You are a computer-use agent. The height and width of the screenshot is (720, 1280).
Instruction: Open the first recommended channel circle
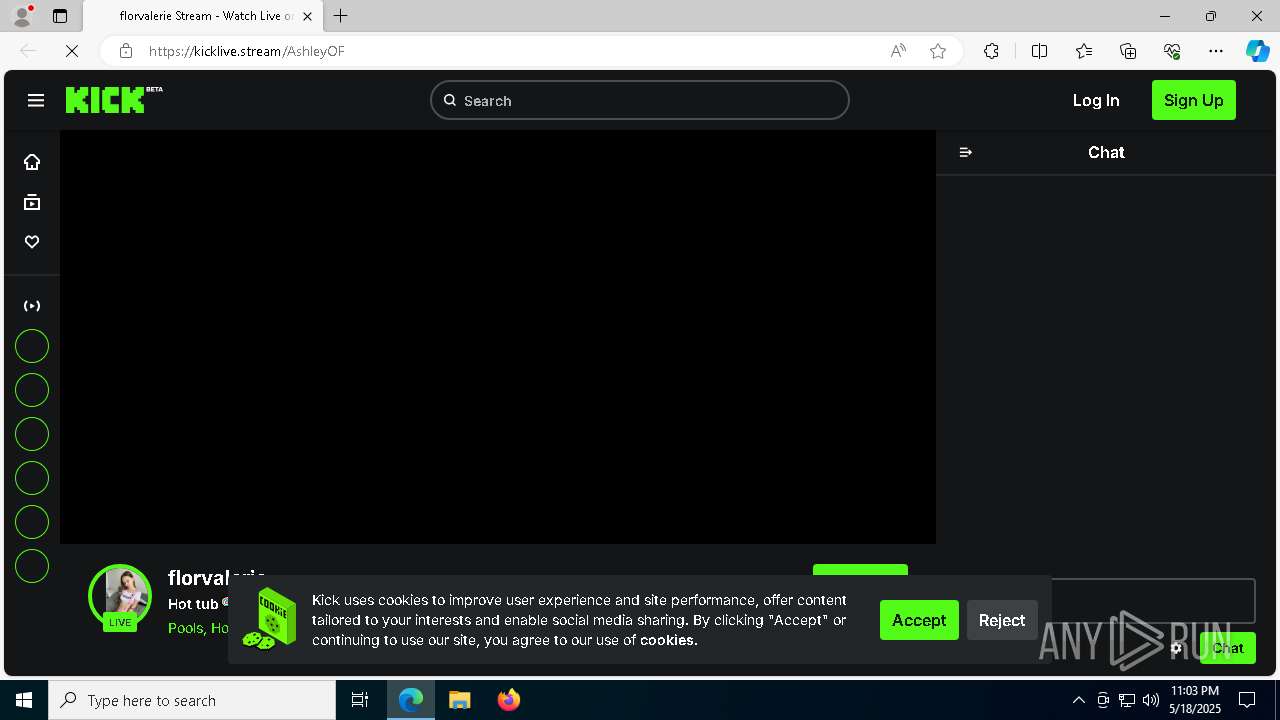click(32, 346)
